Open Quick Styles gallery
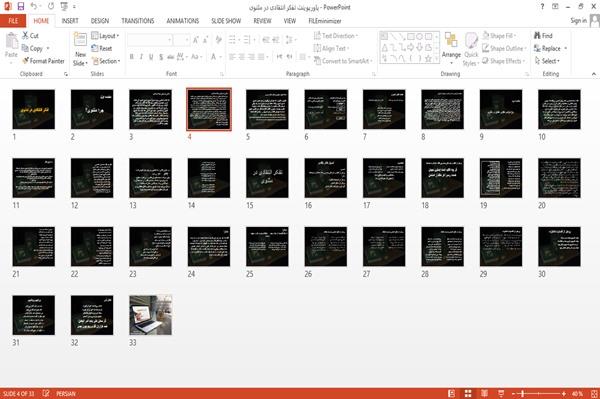The width and height of the screenshot is (600, 399). coord(471,49)
